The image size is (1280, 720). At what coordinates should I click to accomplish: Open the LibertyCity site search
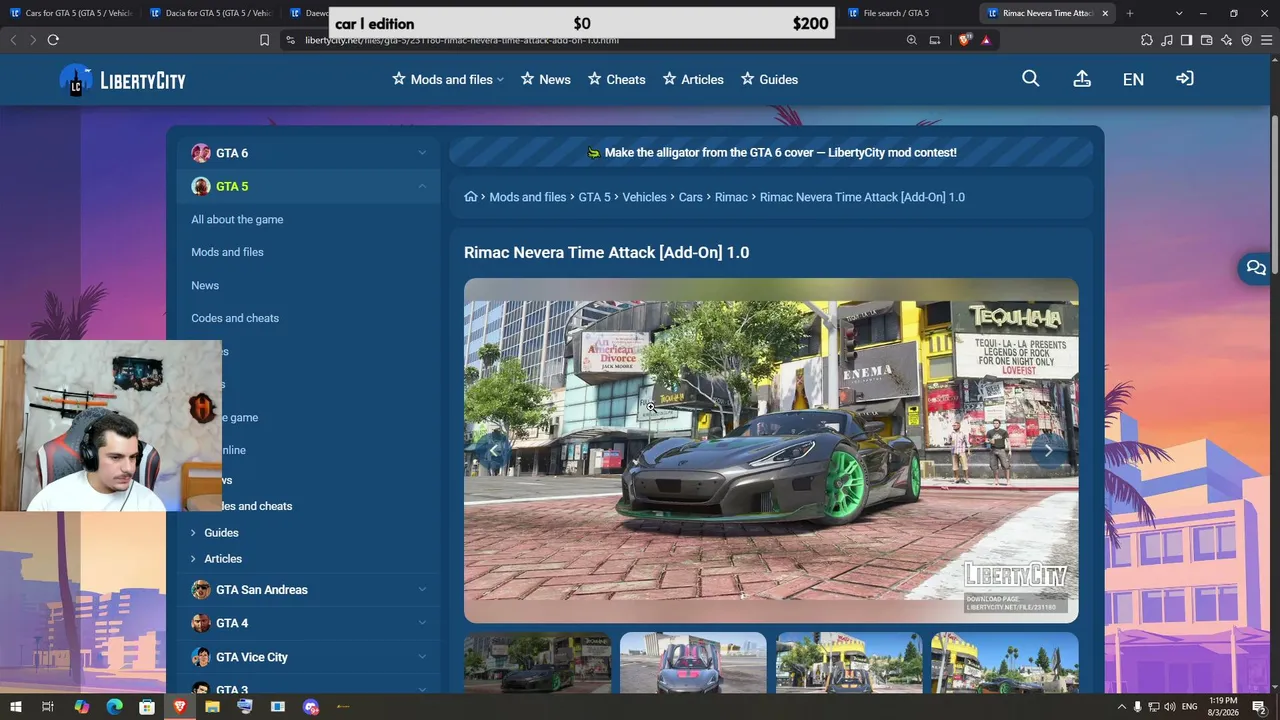[1031, 79]
